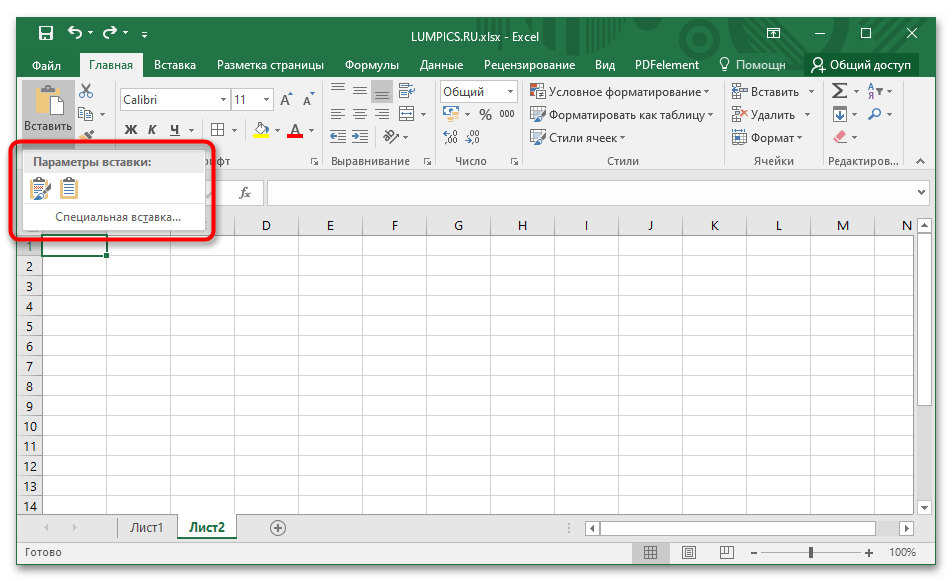952x581 pixels.
Task: Click the Clear eraser icon
Action: pyautogui.click(x=840, y=137)
